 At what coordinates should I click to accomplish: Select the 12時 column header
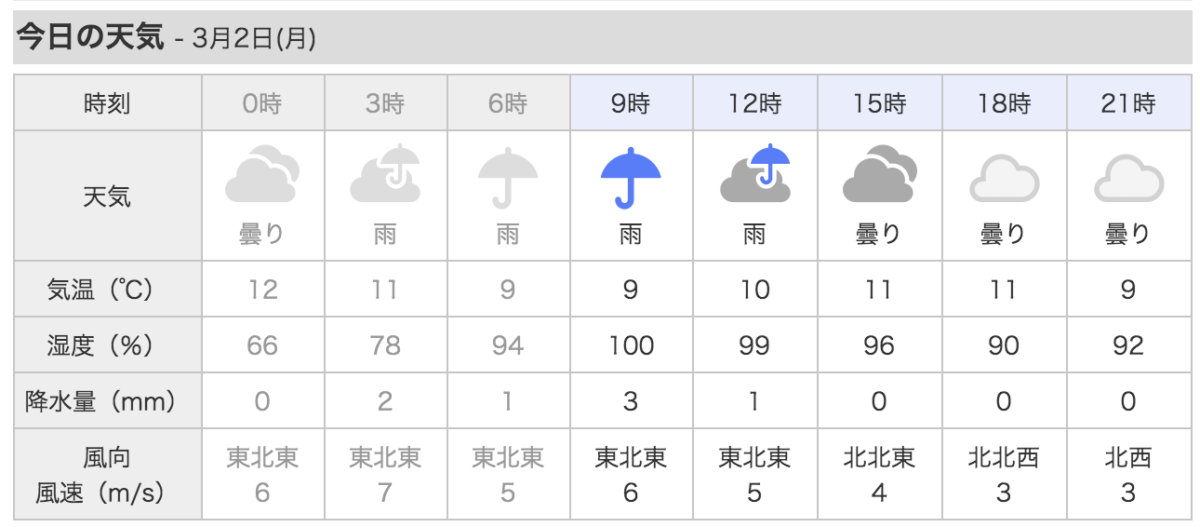[x=755, y=103]
